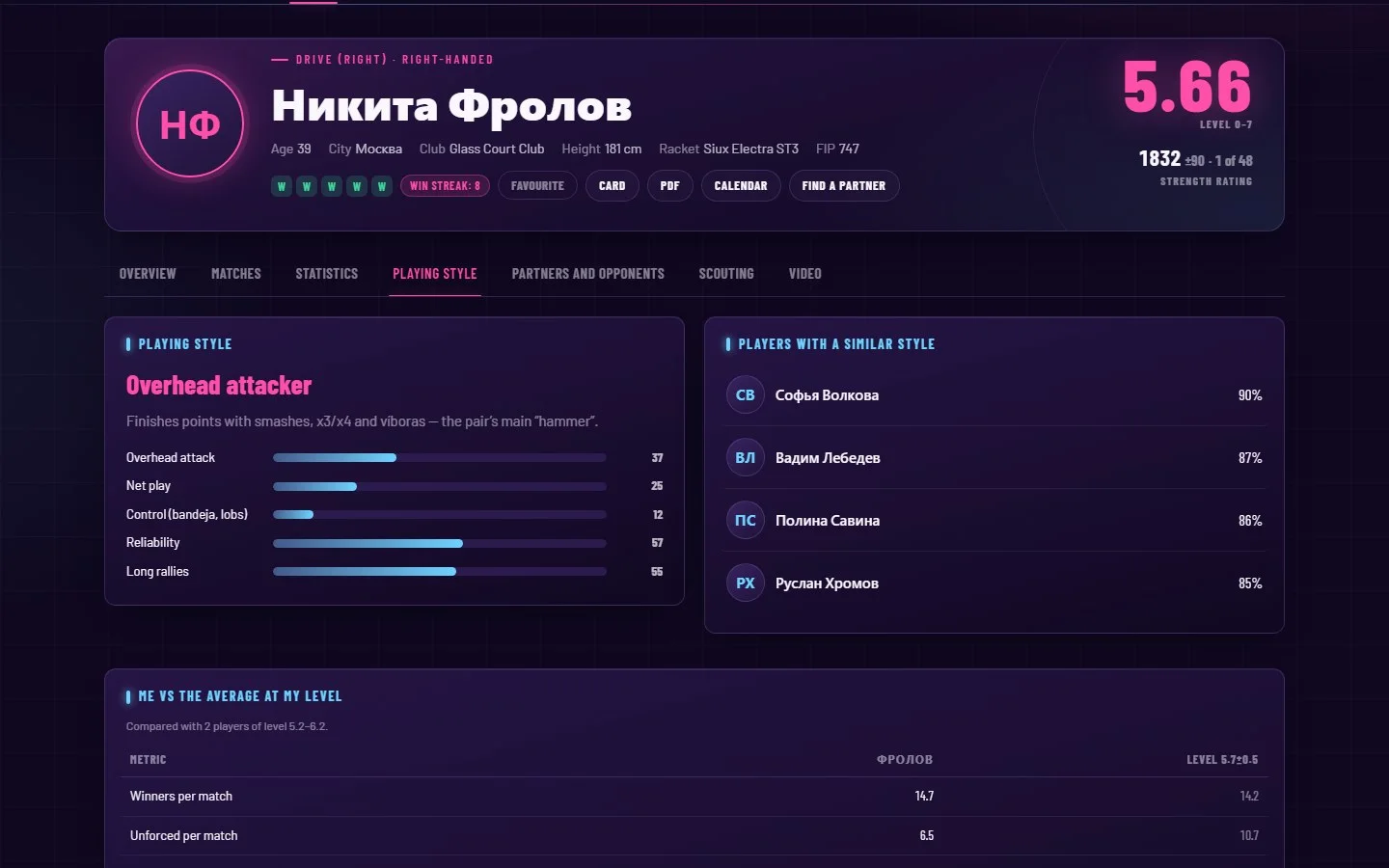This screenshot has width=1389, height=868.
Task: Open Partners and Opponents tab
Action: 588,274
